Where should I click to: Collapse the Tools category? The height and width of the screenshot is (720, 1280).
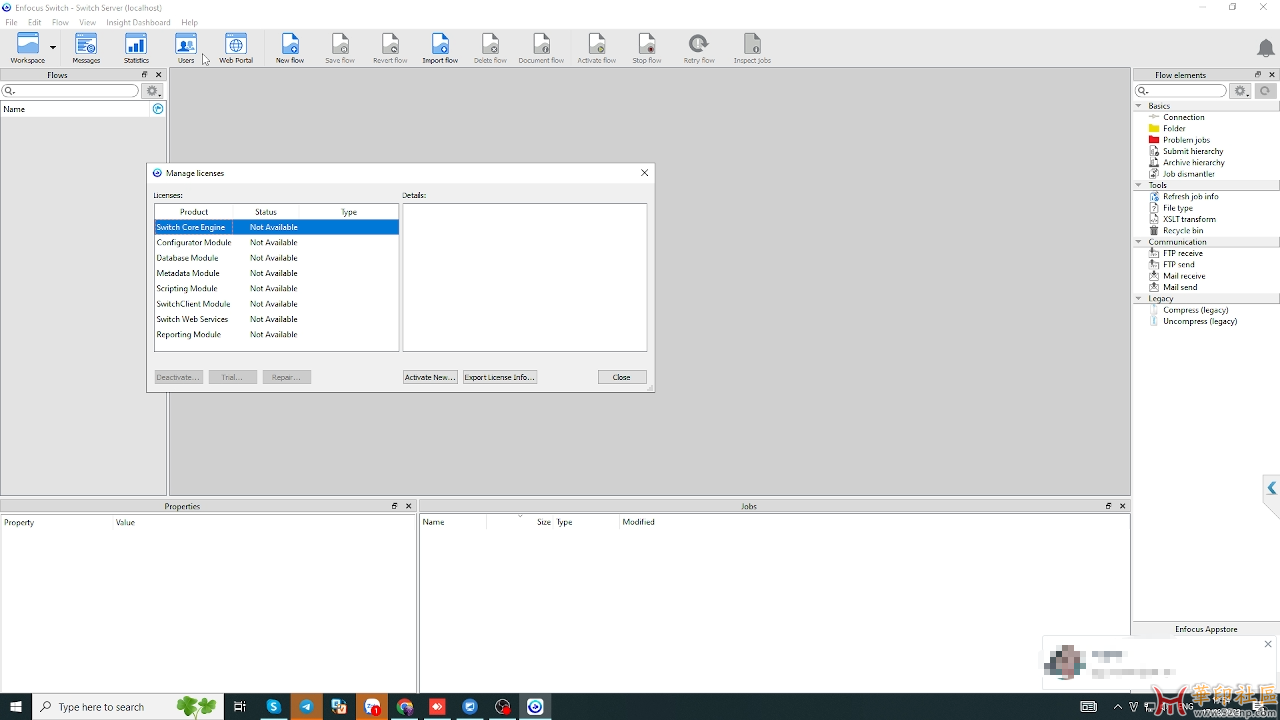coord(1139,185)
